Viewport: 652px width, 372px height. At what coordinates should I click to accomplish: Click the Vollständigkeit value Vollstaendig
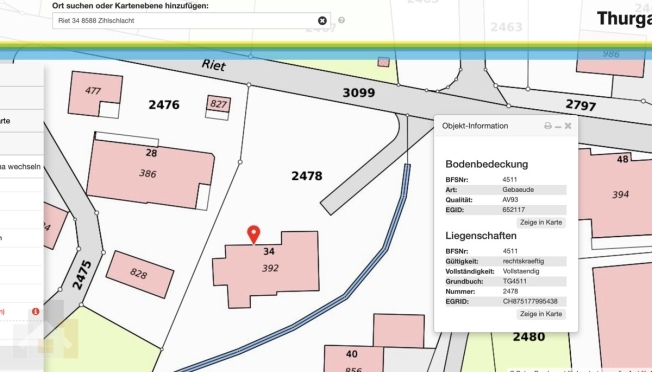(x=521, y=271)
